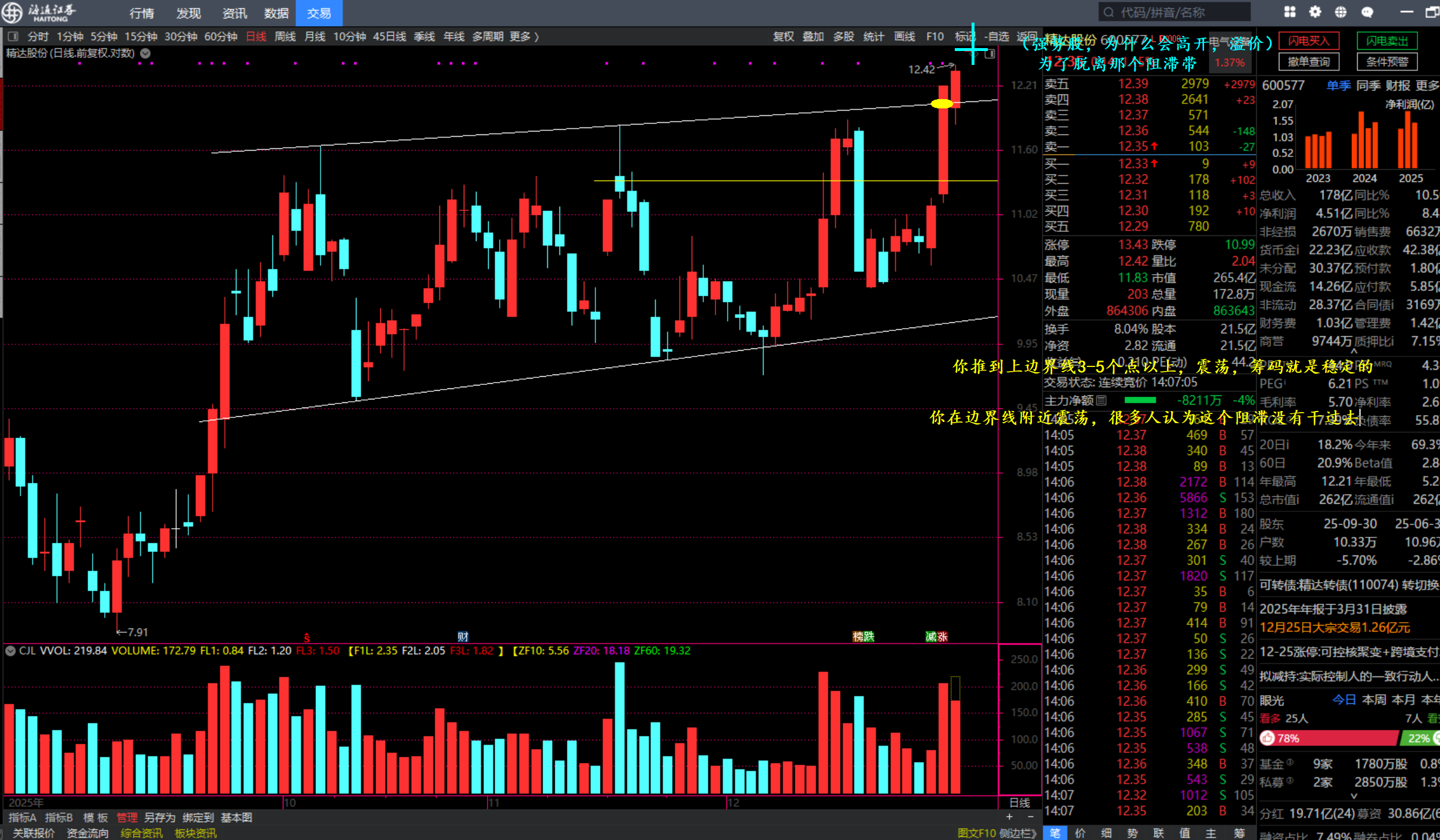Open the apps grid icon in title bar
The height and width of the screenshot is (840, 1440).
(x=1290, y=12)
